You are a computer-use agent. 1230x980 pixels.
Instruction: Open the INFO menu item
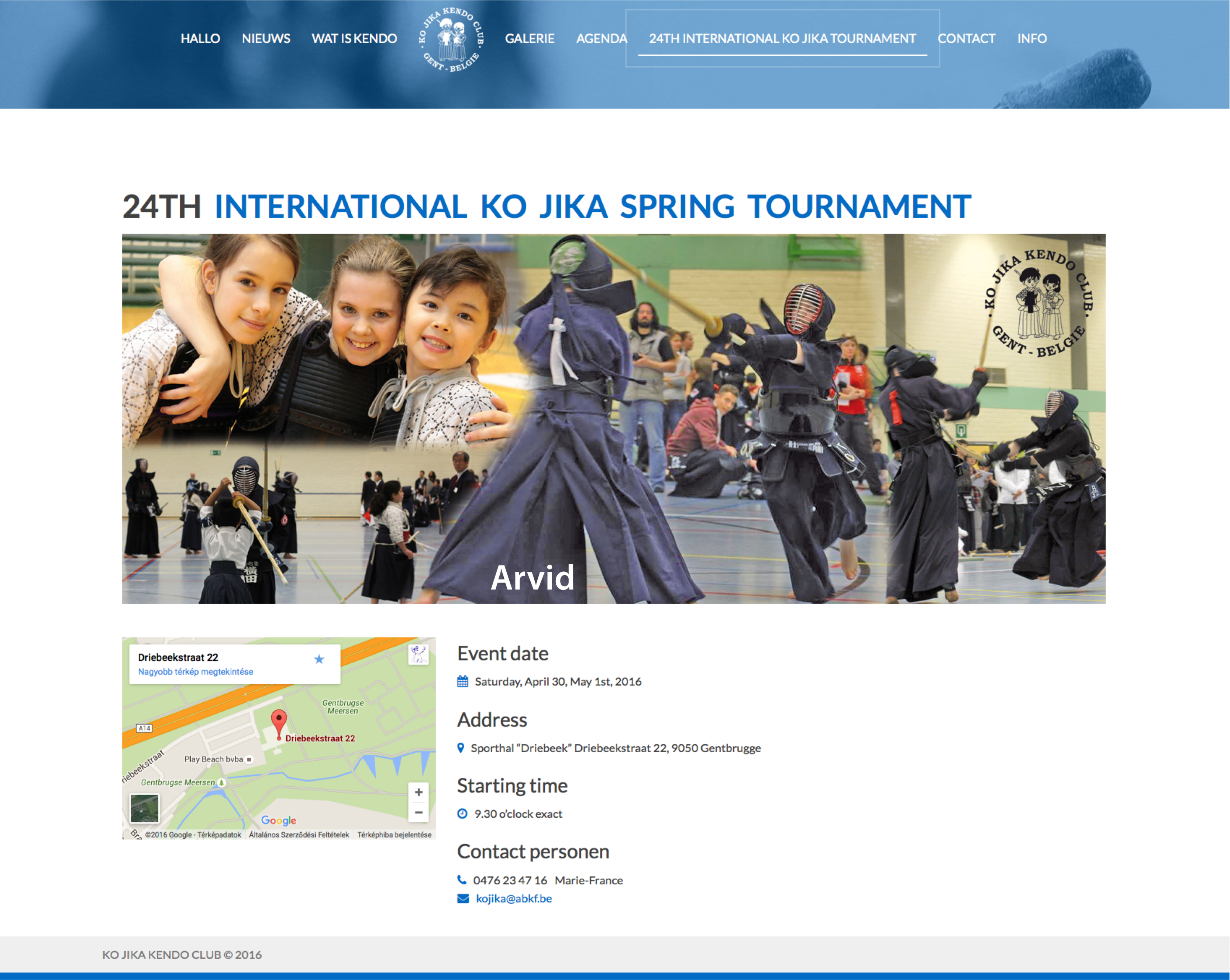(x=1031, y=38)
